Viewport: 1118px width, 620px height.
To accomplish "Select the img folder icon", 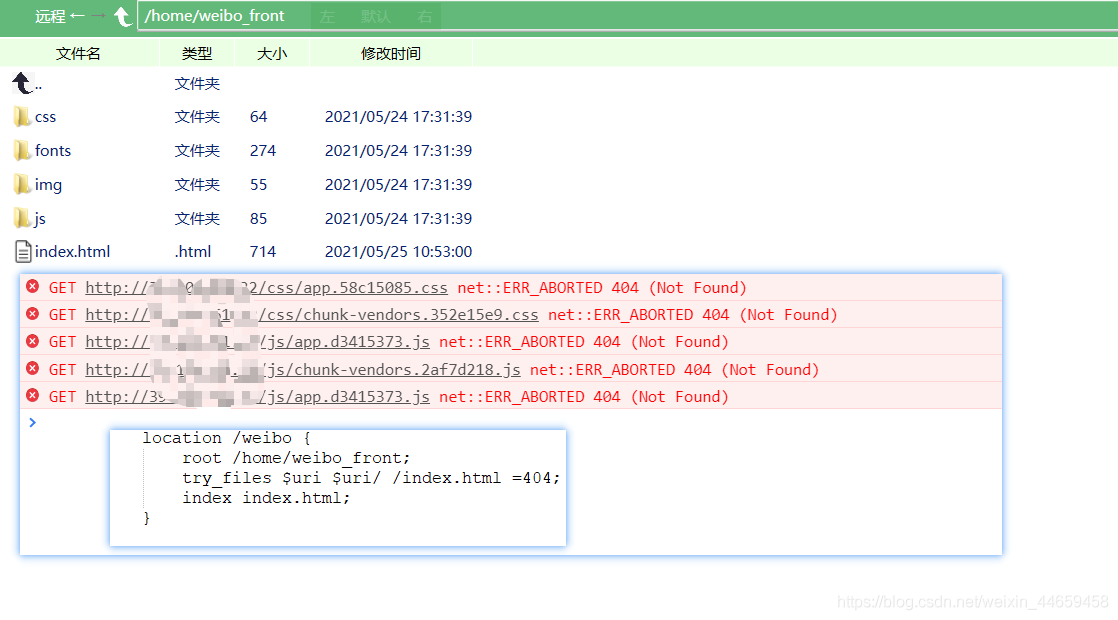I will 22,185.
